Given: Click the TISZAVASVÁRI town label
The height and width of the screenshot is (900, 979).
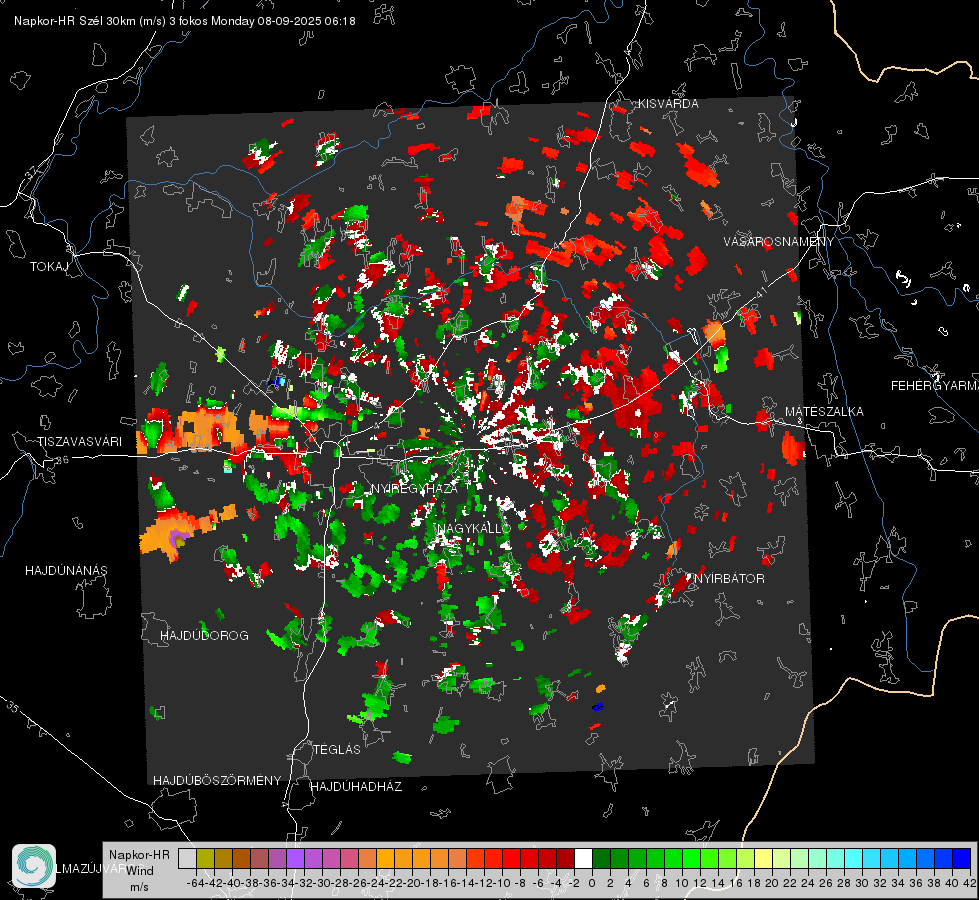Looking at the screenshot, I should [x=79, y=442].
